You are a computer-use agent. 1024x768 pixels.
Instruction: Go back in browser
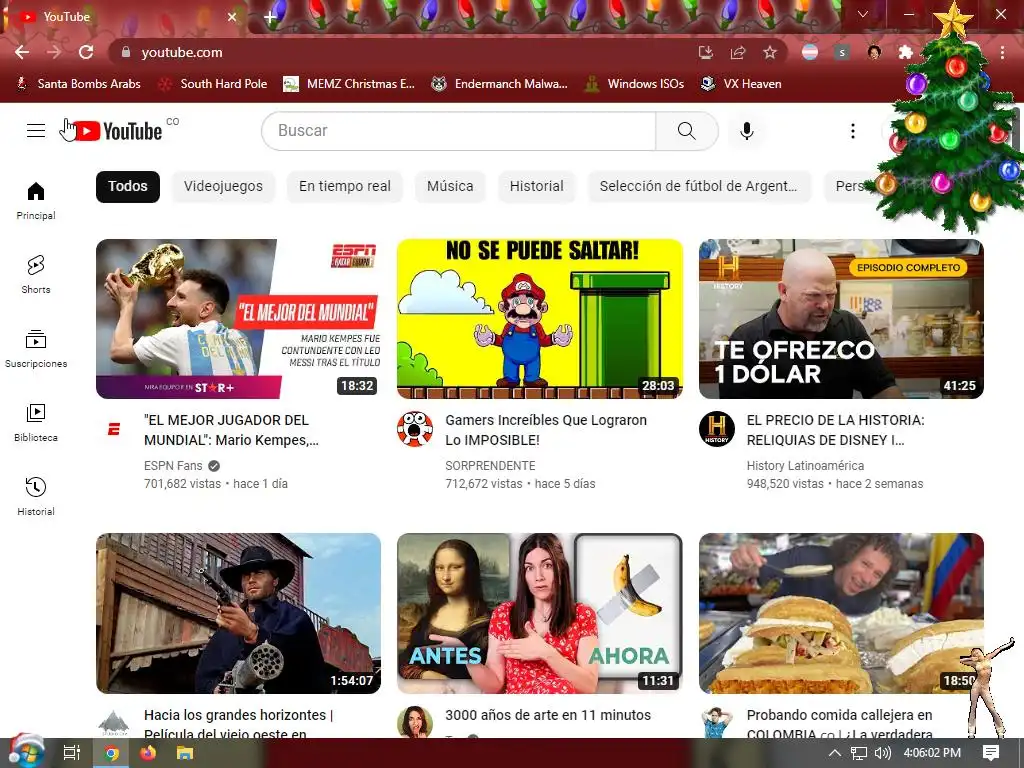coord(22,52)
